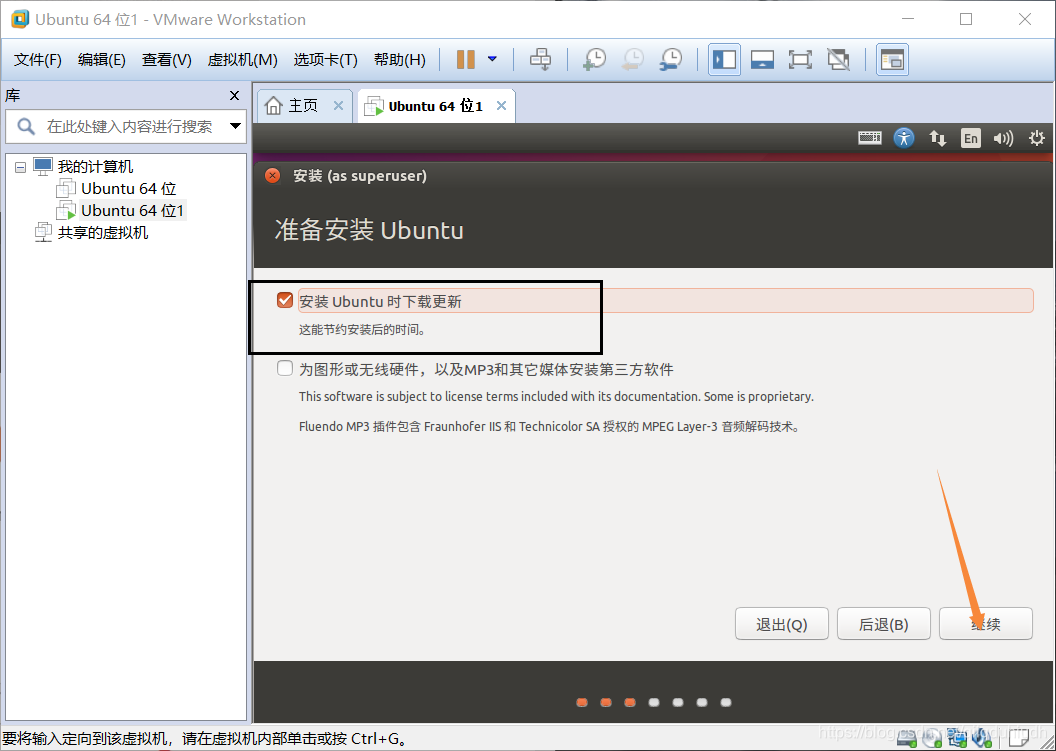Open the 帮助(H) menu

tap(399, 60)
